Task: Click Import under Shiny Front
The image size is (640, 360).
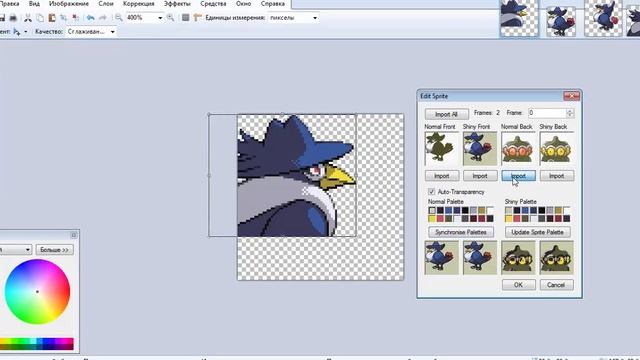Action: pos(480,176)
